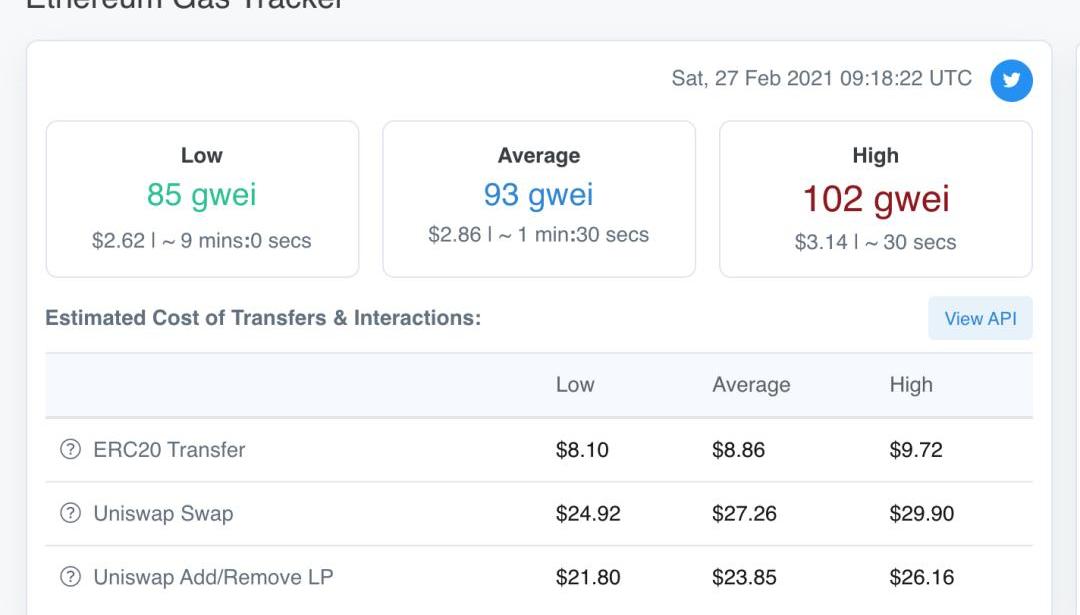Click the High column header
Image resolution: width=1080 pixels, height=615 pixels.
pyautogui.click(x=911, y=385)
